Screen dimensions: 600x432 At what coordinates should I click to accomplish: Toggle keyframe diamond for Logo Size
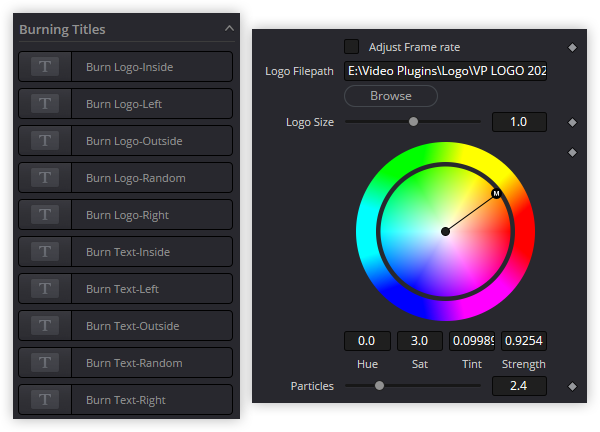(572, 122)
